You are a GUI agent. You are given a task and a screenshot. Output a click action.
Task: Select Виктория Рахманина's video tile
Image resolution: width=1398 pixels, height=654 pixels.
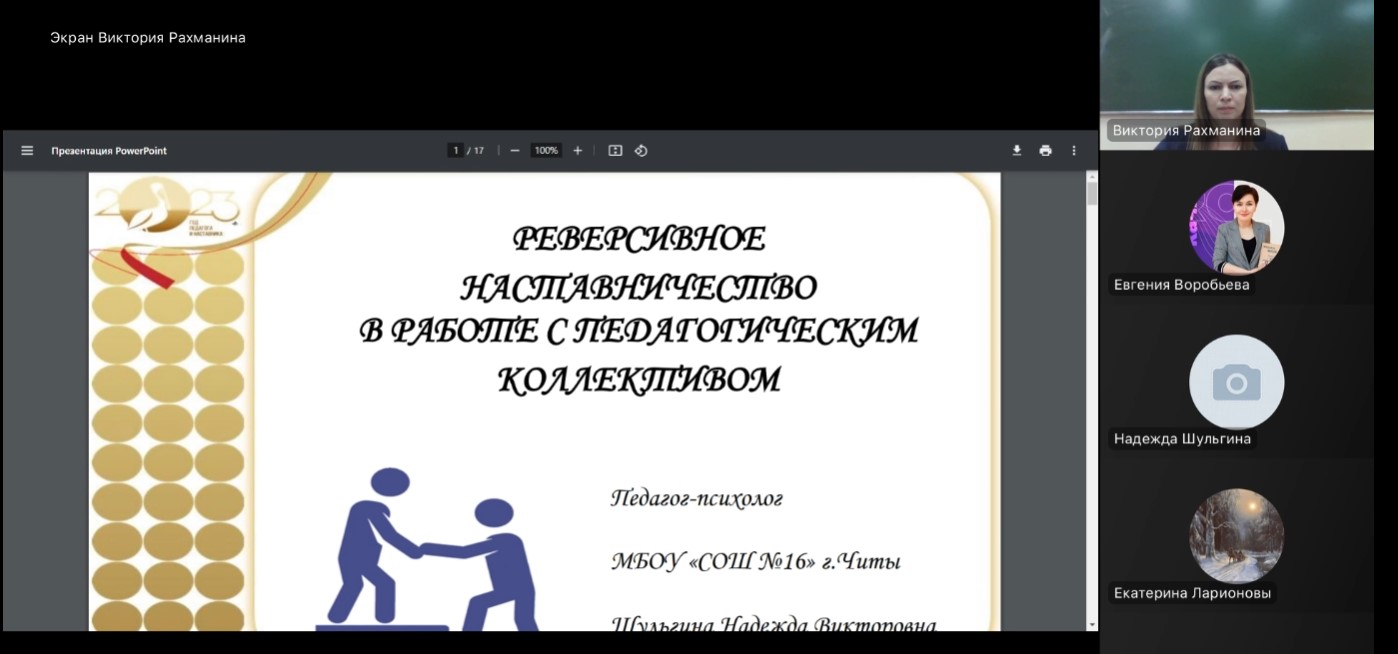1236,75
